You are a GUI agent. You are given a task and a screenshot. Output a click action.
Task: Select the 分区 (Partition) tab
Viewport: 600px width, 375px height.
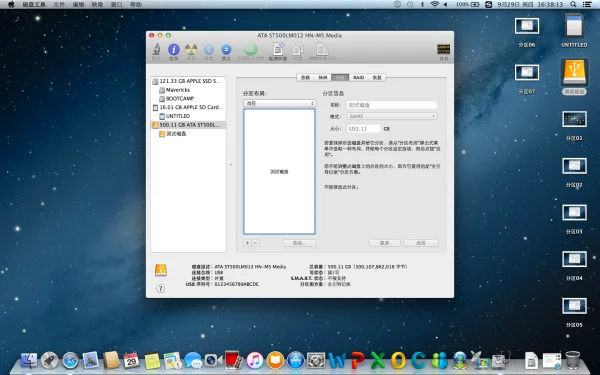tap(340, 78)
